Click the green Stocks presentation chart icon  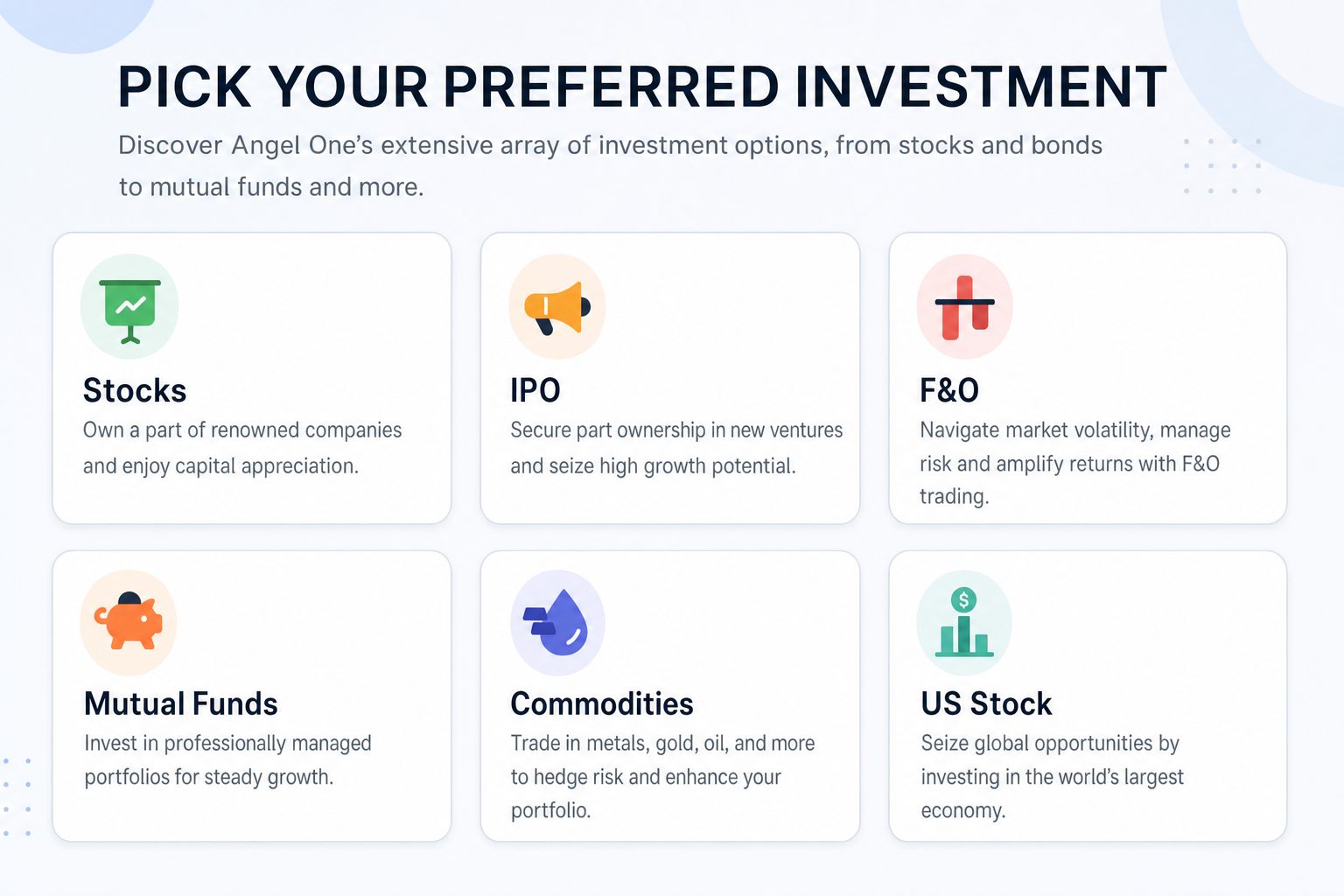(129, 307)
